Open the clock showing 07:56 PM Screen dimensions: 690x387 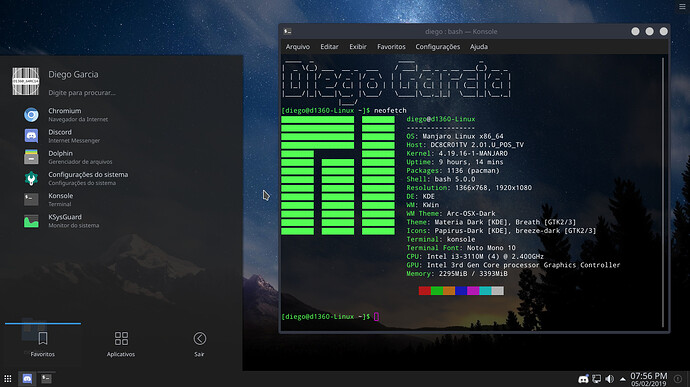[x=649, y=379]
